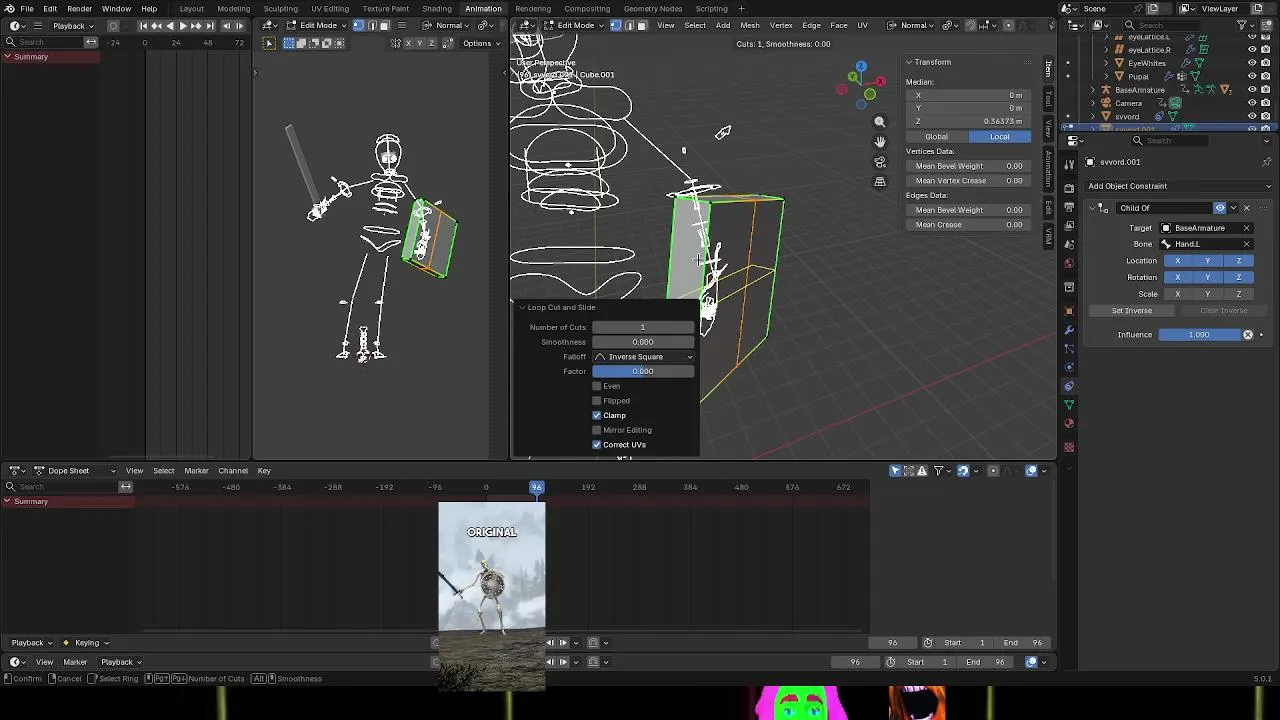This screenshot has height=720, width=1280.
Task: Toggle Child Of constraint visibility eye
Action: (x=1220, y=208)
